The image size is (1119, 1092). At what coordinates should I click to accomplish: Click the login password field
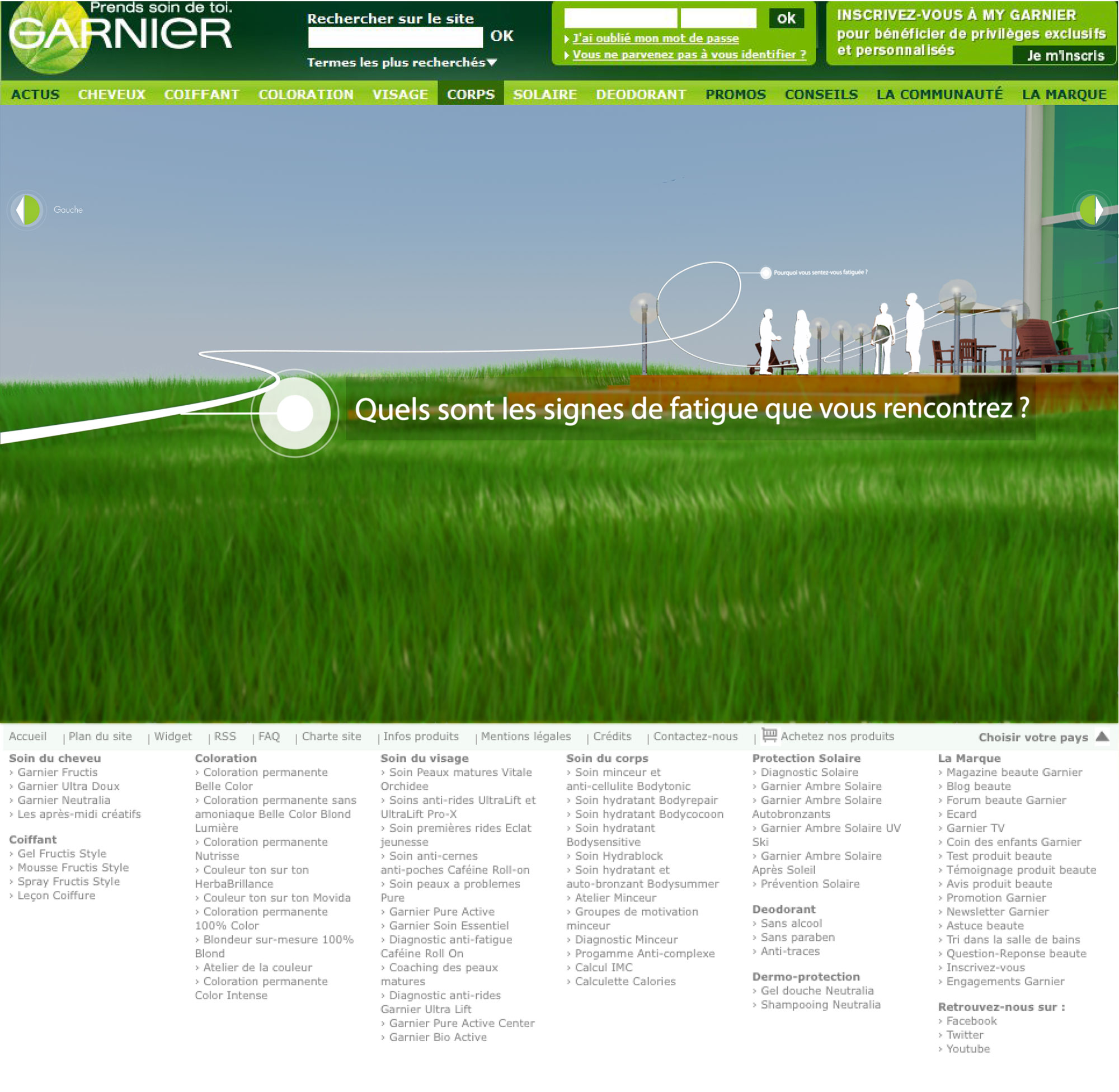[718, 18]
